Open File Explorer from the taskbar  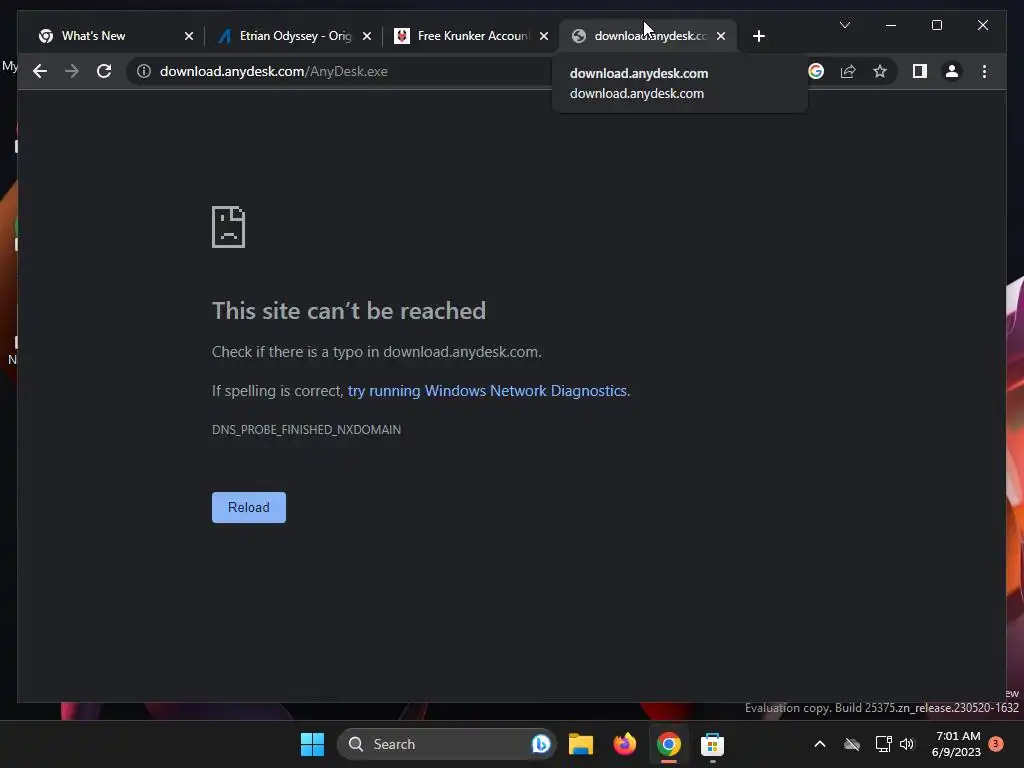(x=581, y=744)
